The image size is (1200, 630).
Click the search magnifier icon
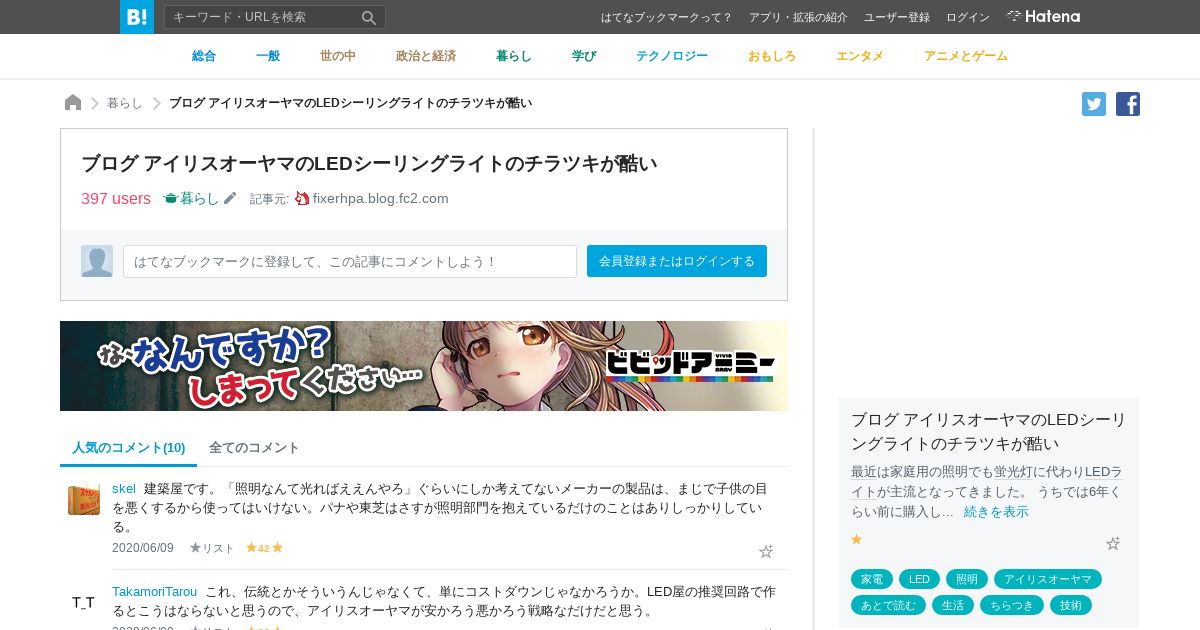(x=369, y=17)
